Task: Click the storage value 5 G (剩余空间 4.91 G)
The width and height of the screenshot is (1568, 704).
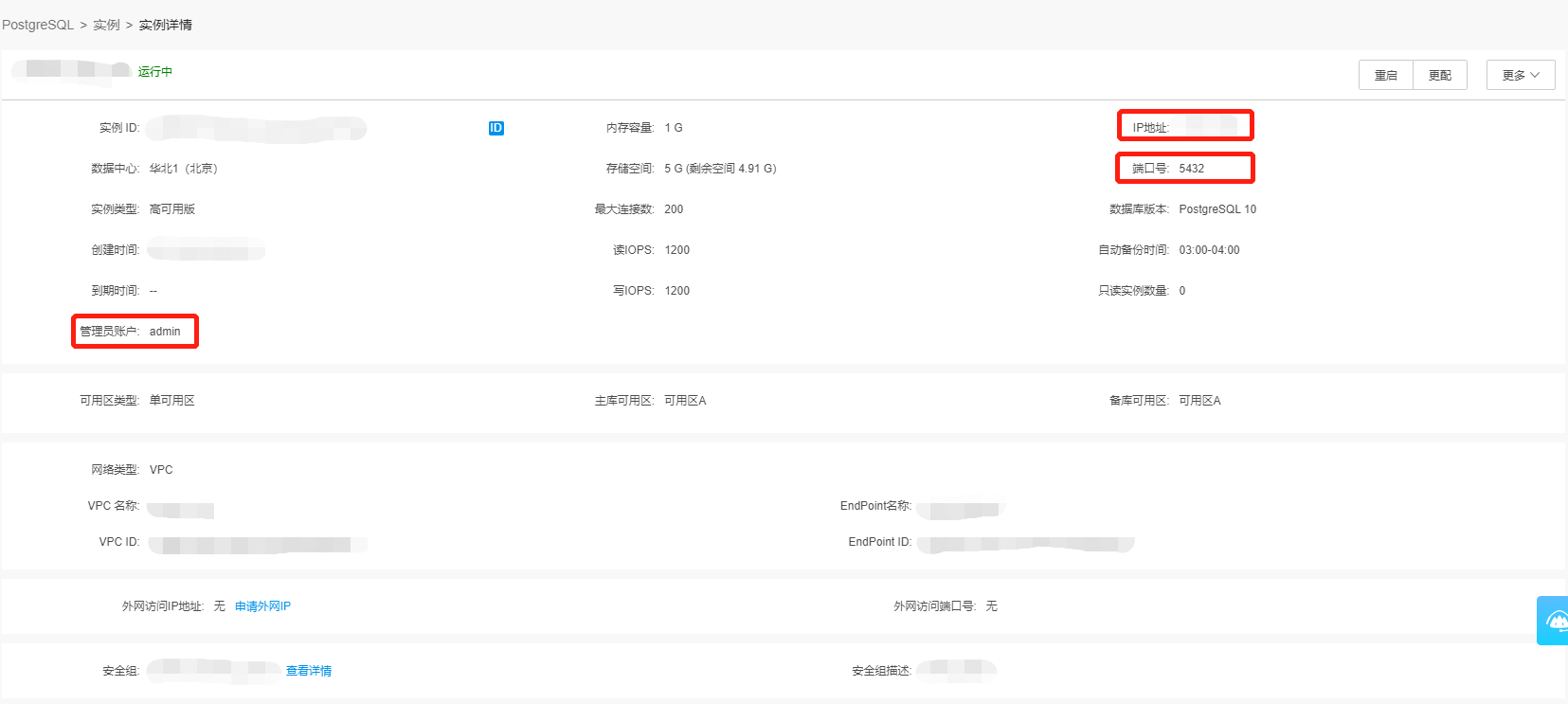Action: click(720, 169)
